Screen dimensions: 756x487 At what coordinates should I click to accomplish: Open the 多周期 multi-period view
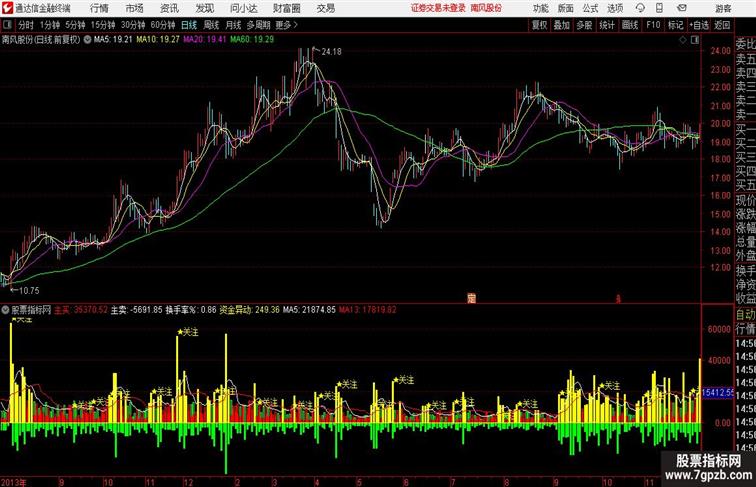click(259, 25)
